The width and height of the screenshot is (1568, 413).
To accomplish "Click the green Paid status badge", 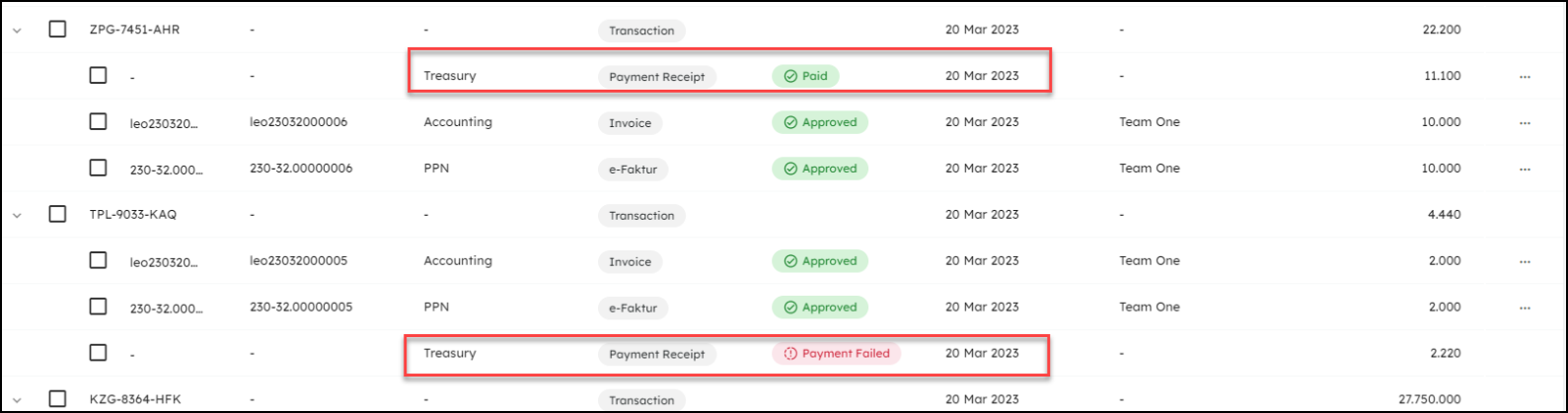I will [805, 76].
